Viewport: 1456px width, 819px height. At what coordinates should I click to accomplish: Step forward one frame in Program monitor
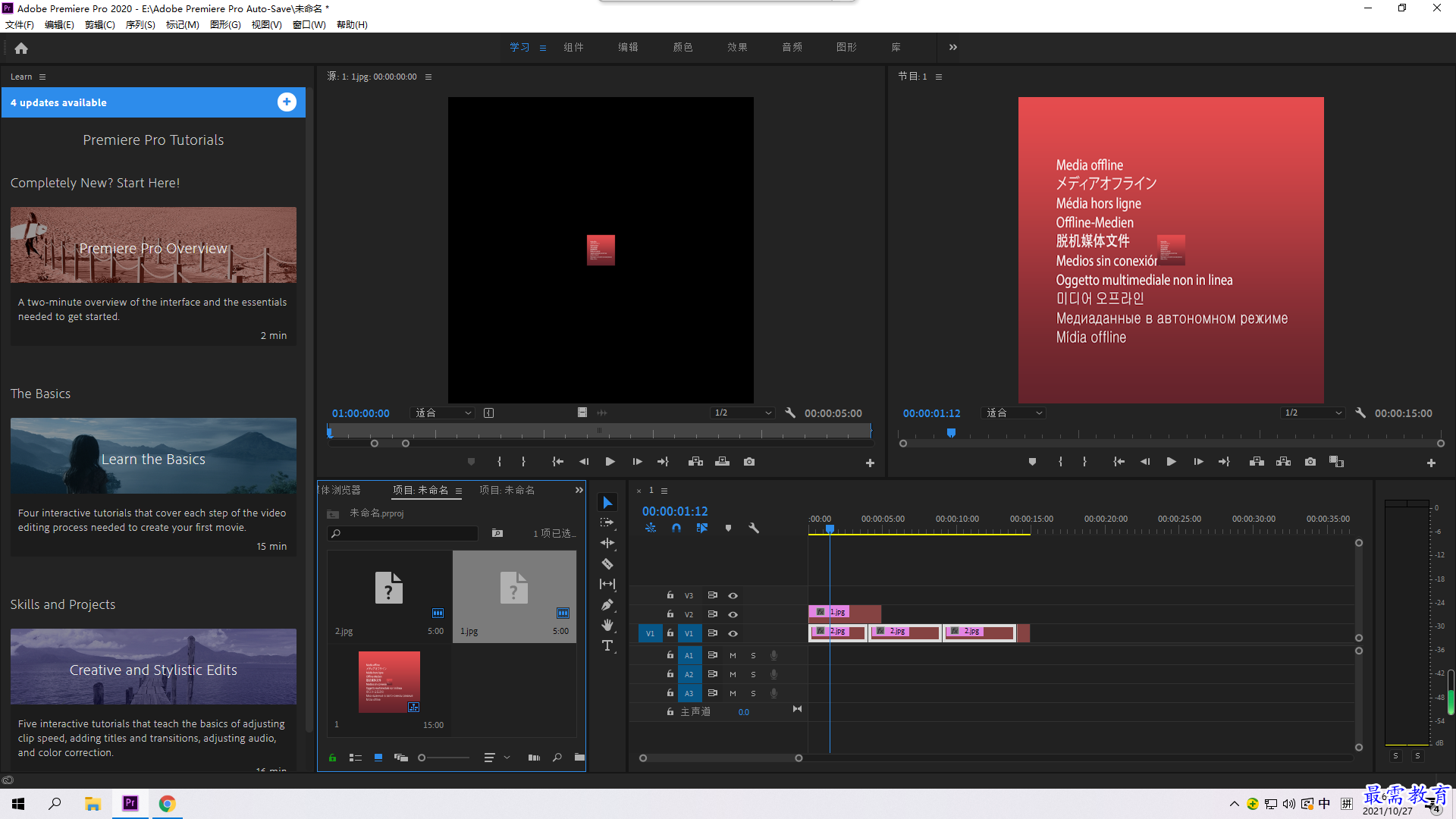(1198, 462)
